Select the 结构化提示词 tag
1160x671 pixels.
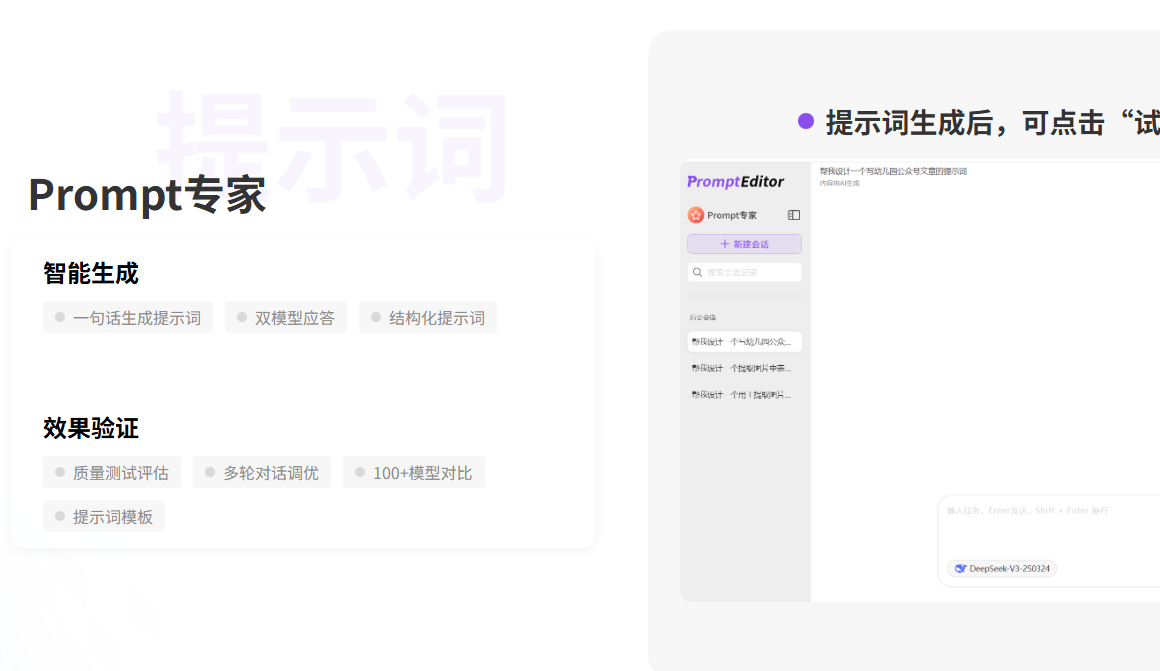coord(428,318)
